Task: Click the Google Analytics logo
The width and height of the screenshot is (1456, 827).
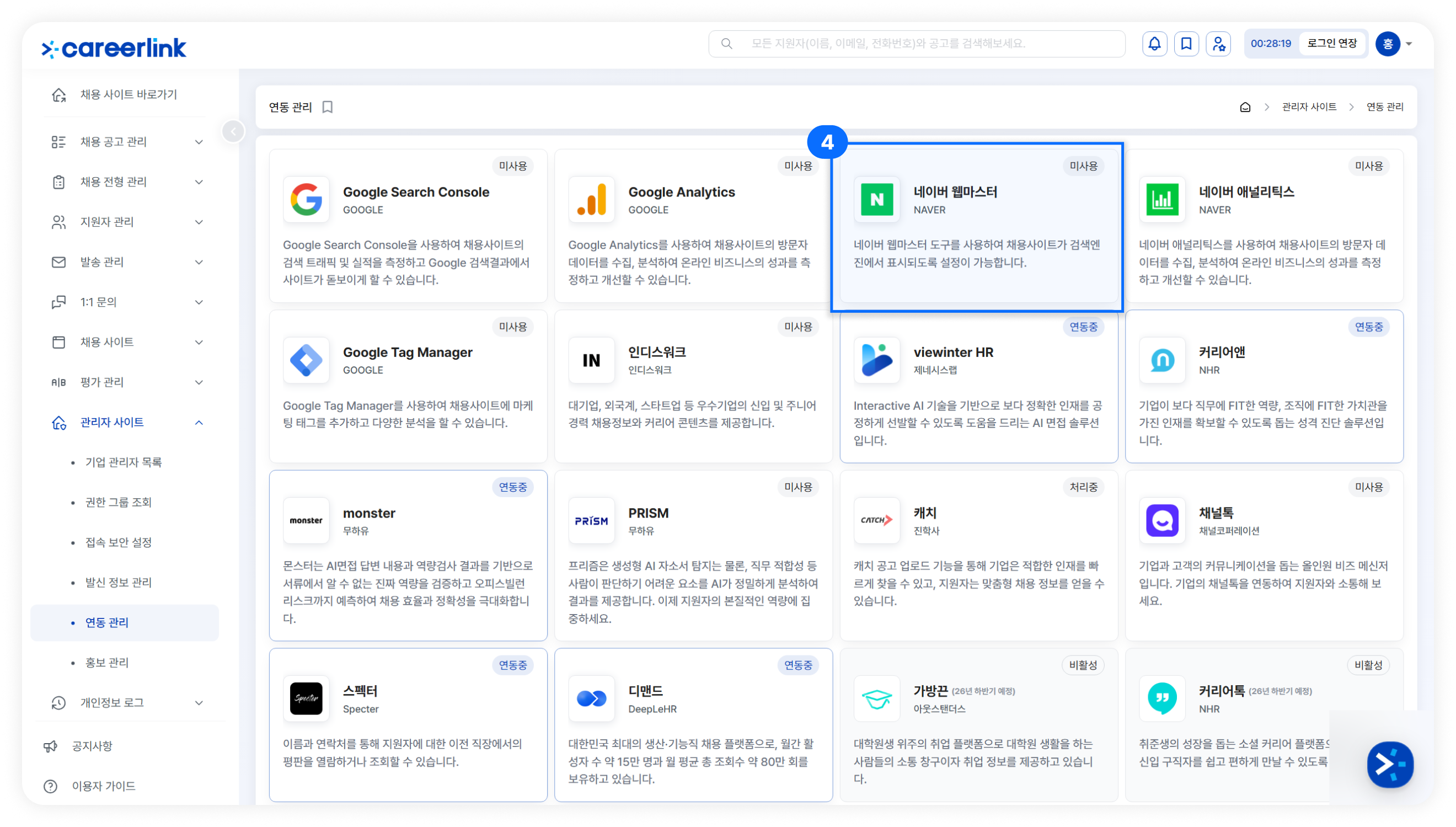Action: pyautogui.click(x=591, y=199)
